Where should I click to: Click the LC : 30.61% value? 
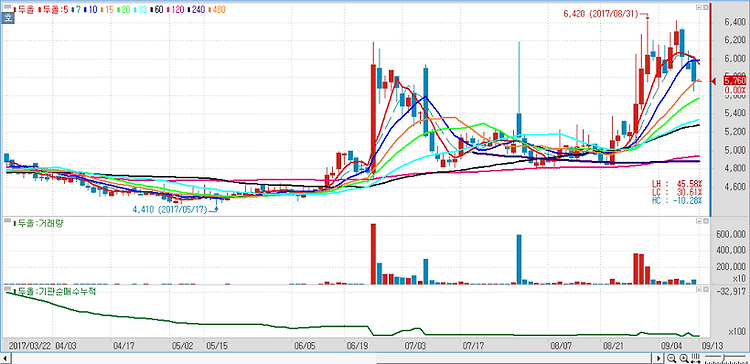click(677, 192)
